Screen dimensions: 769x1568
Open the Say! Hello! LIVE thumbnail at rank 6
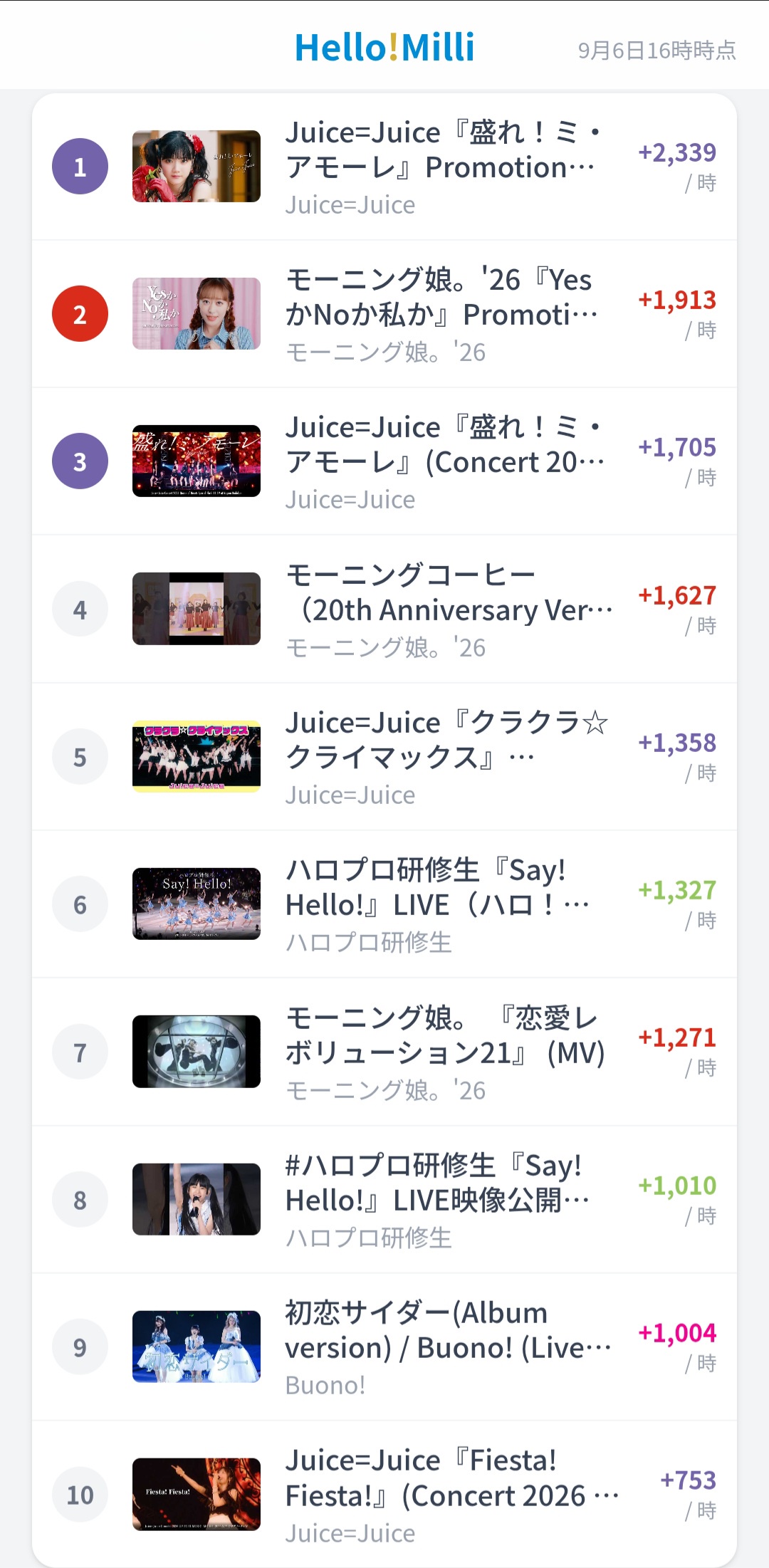[197, 904]
